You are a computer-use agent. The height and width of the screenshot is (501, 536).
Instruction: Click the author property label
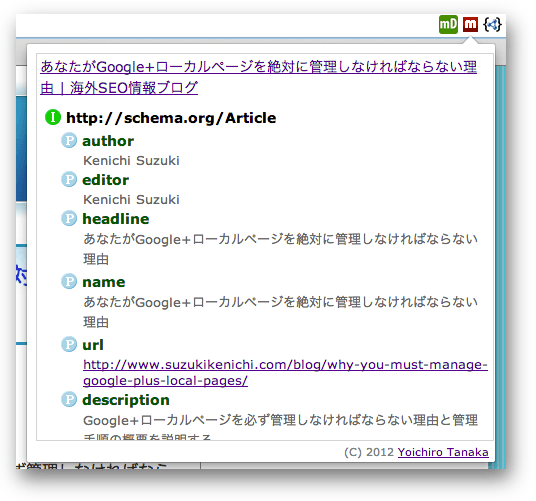pos(108,141)
